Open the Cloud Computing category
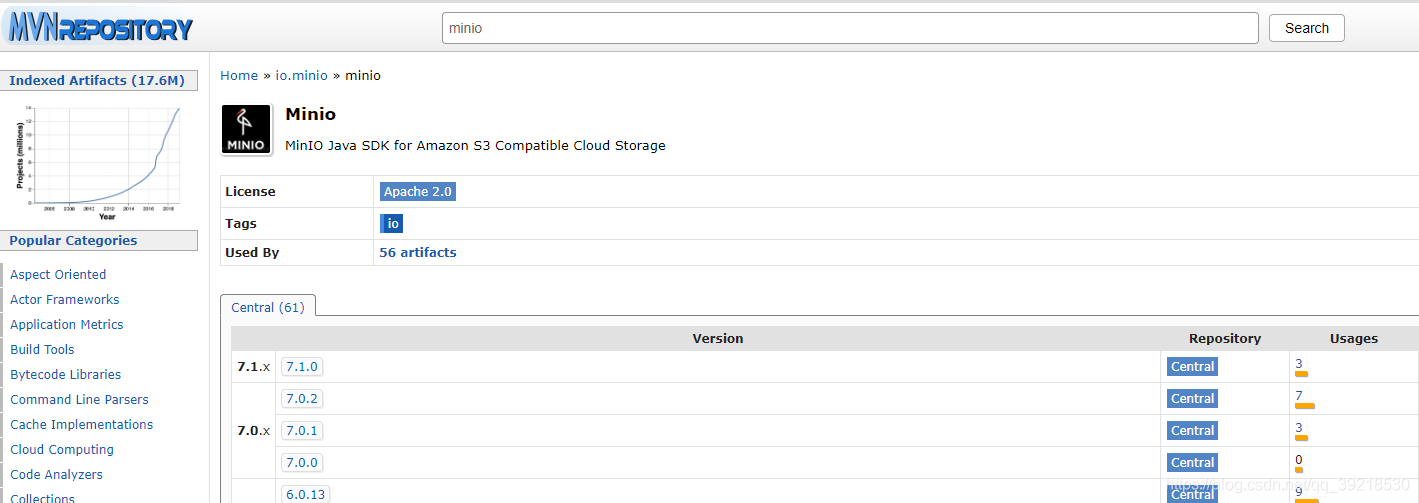This screenshot has height=503, width=1419. [62, 449]
